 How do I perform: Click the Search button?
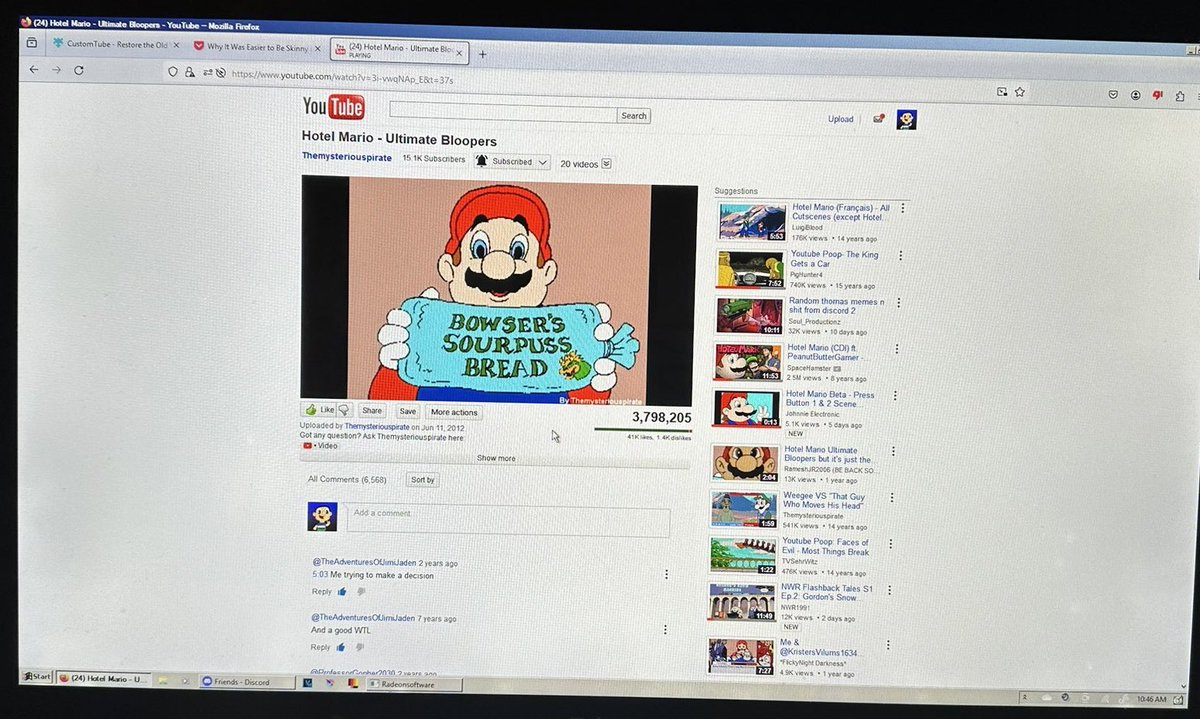tap(634, 116)
